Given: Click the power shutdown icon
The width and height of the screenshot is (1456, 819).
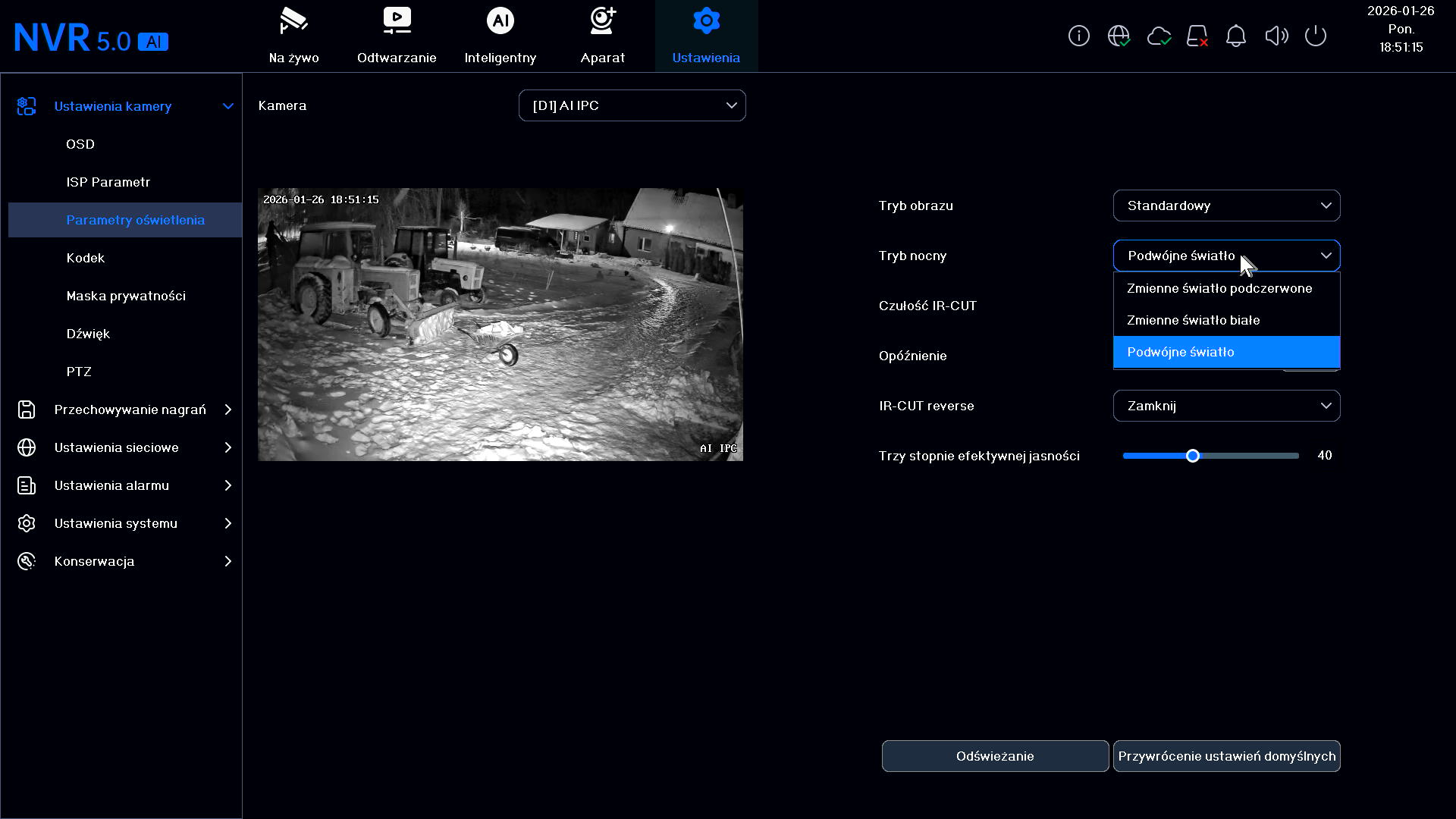Looking at the screenshot, I should point(1316,36).
